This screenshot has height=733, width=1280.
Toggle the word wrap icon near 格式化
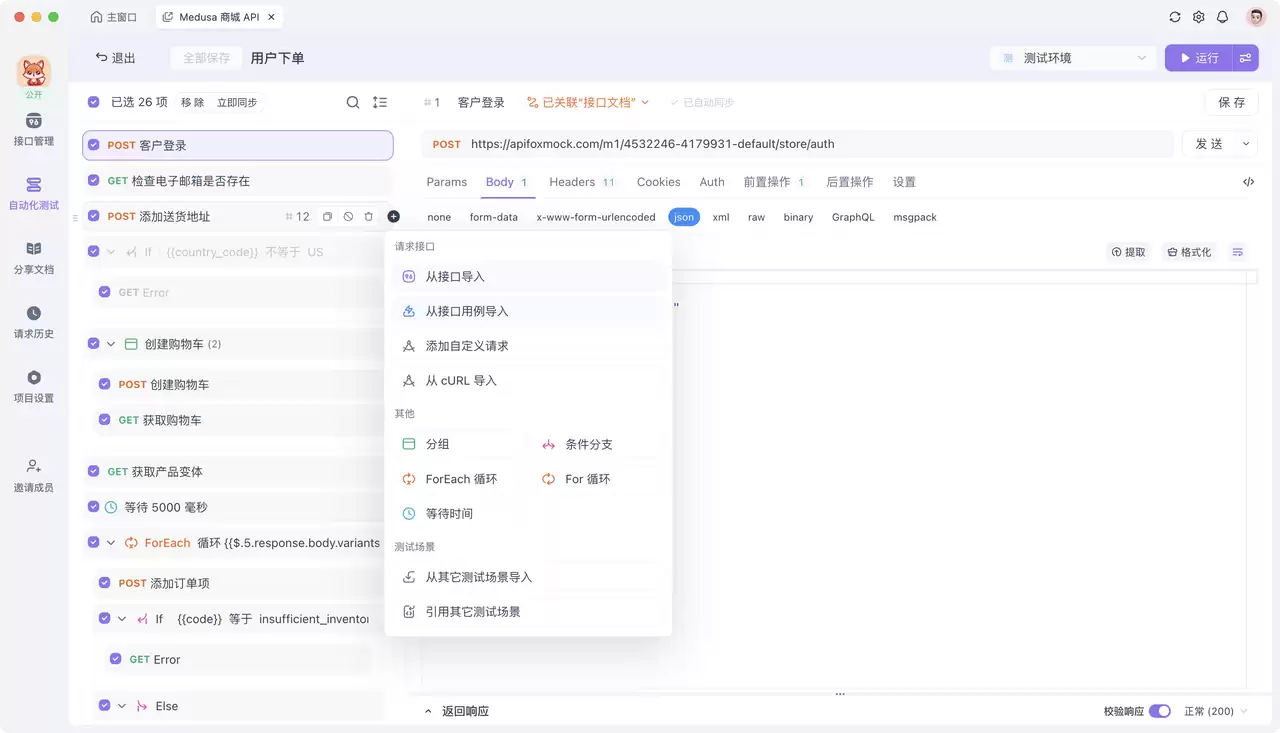click(x=1238, y=252)
